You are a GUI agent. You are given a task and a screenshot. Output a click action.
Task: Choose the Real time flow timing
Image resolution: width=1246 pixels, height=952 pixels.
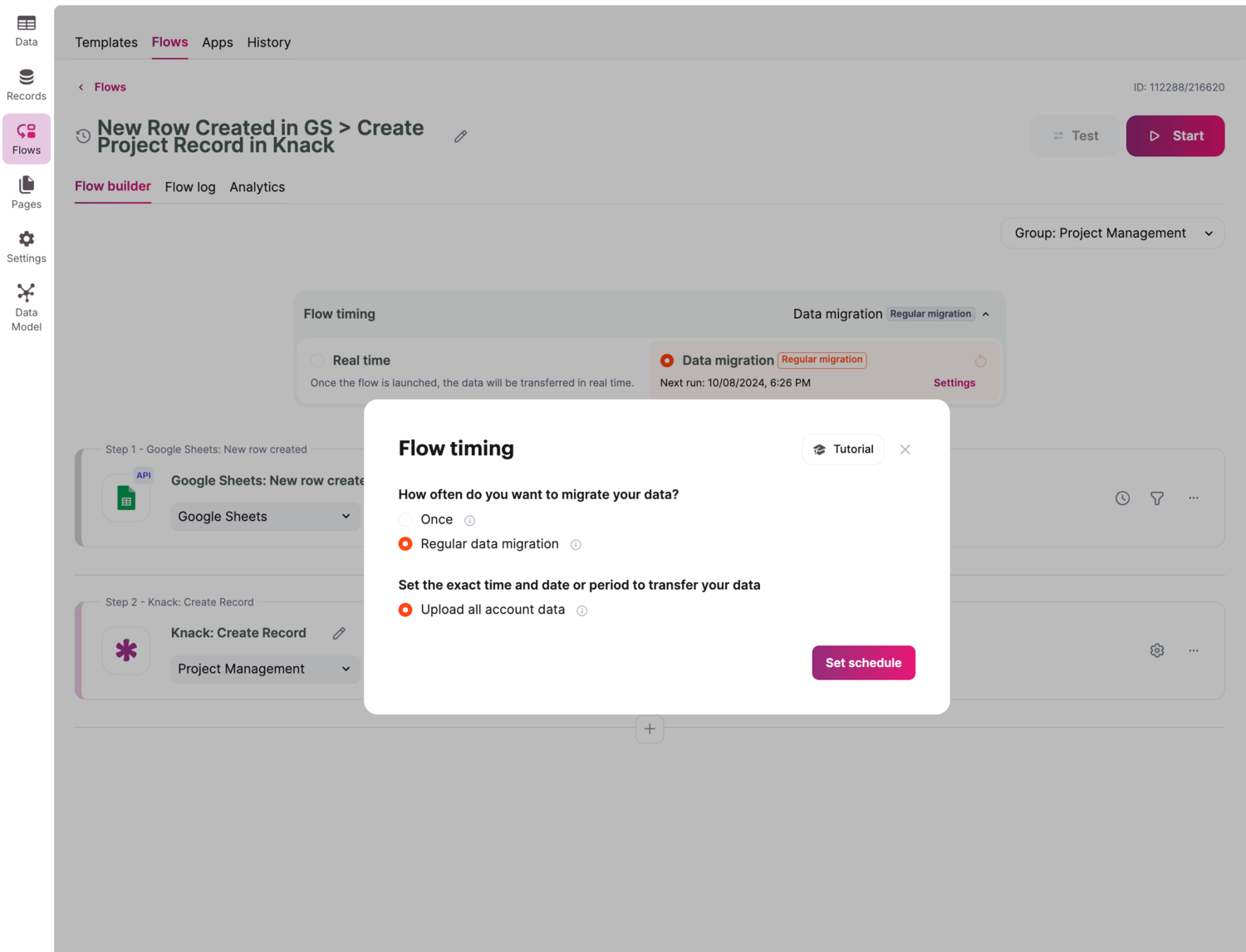[317, 361]
